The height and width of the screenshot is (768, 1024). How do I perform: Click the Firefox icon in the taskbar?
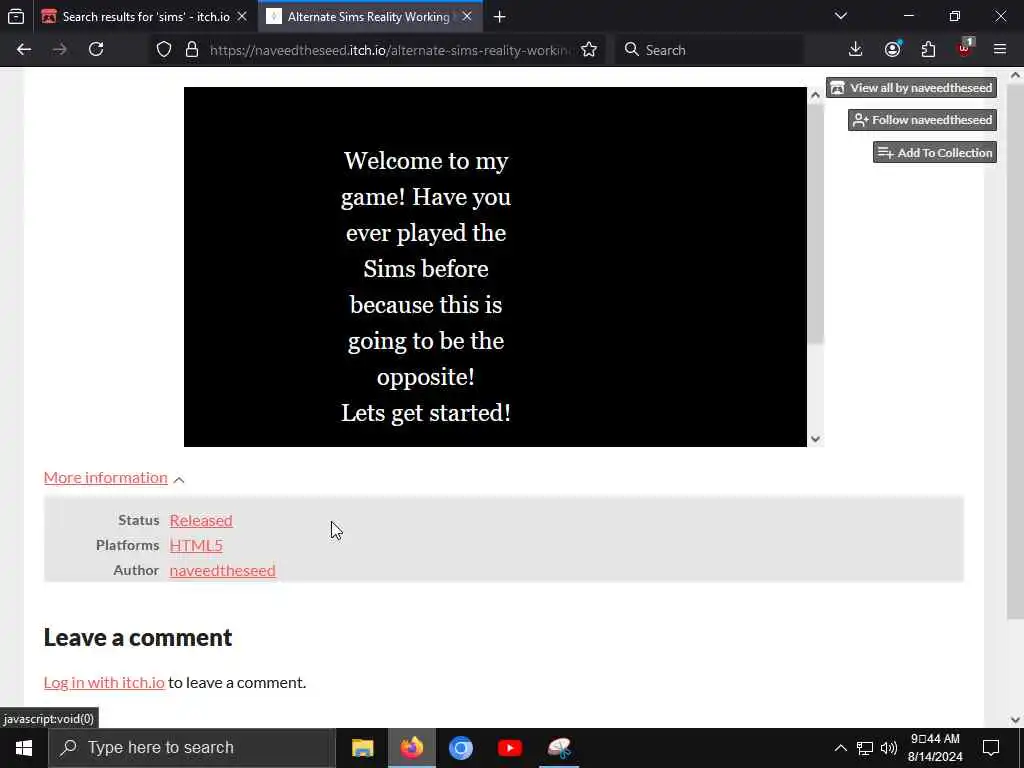411,748
